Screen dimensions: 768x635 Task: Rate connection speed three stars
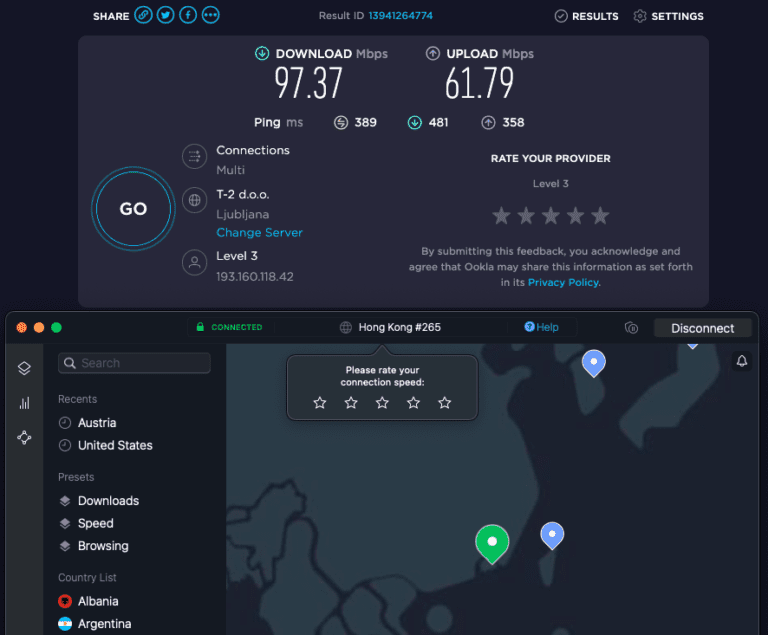(382, 403)
